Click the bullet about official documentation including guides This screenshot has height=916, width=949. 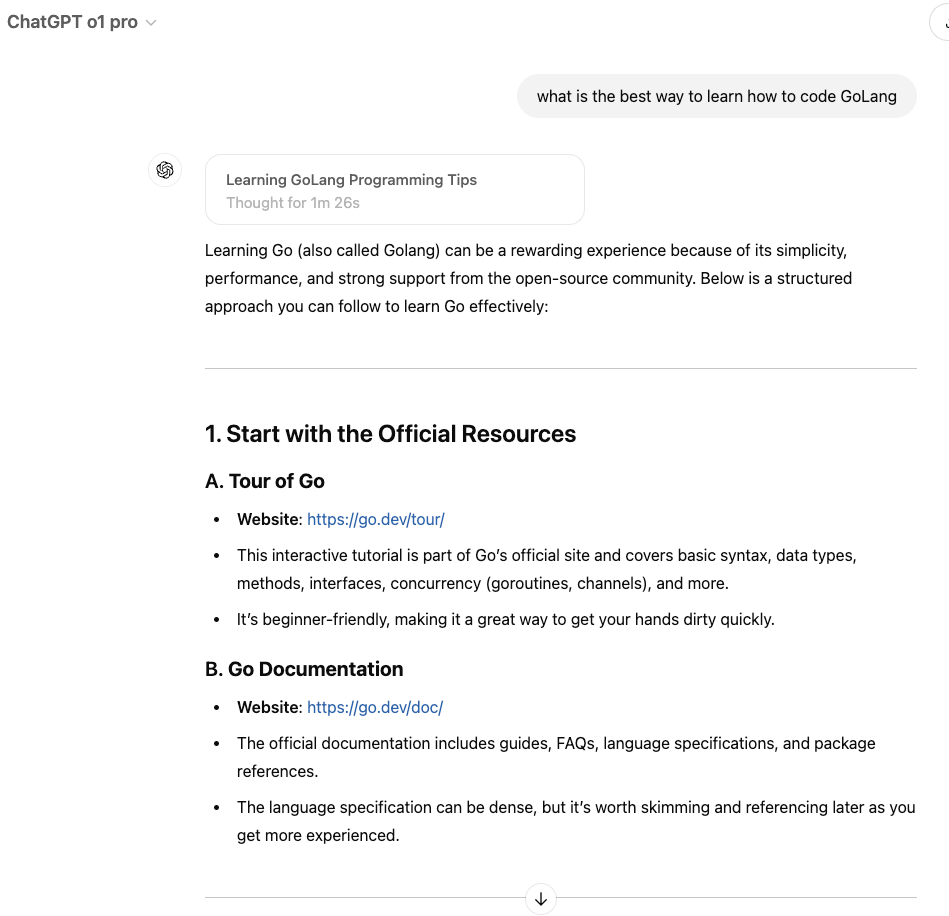(x=556, y=757)
